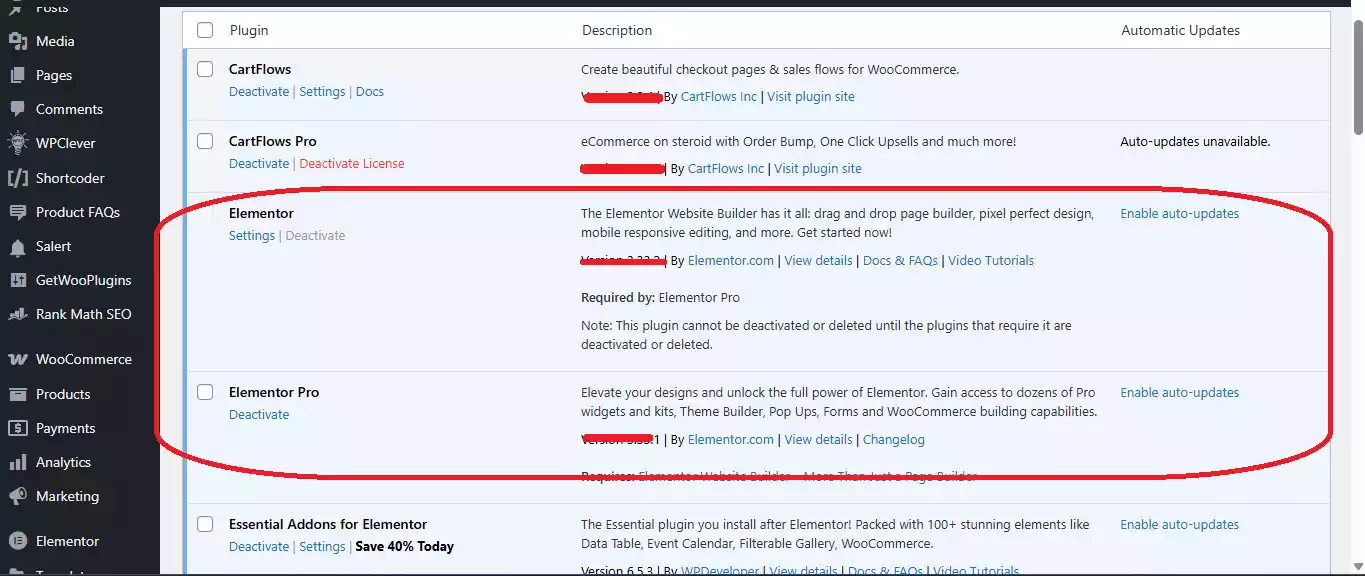Open View details for Elementor Pro
The image size is (1365, 576).
[x=818, y=439]
